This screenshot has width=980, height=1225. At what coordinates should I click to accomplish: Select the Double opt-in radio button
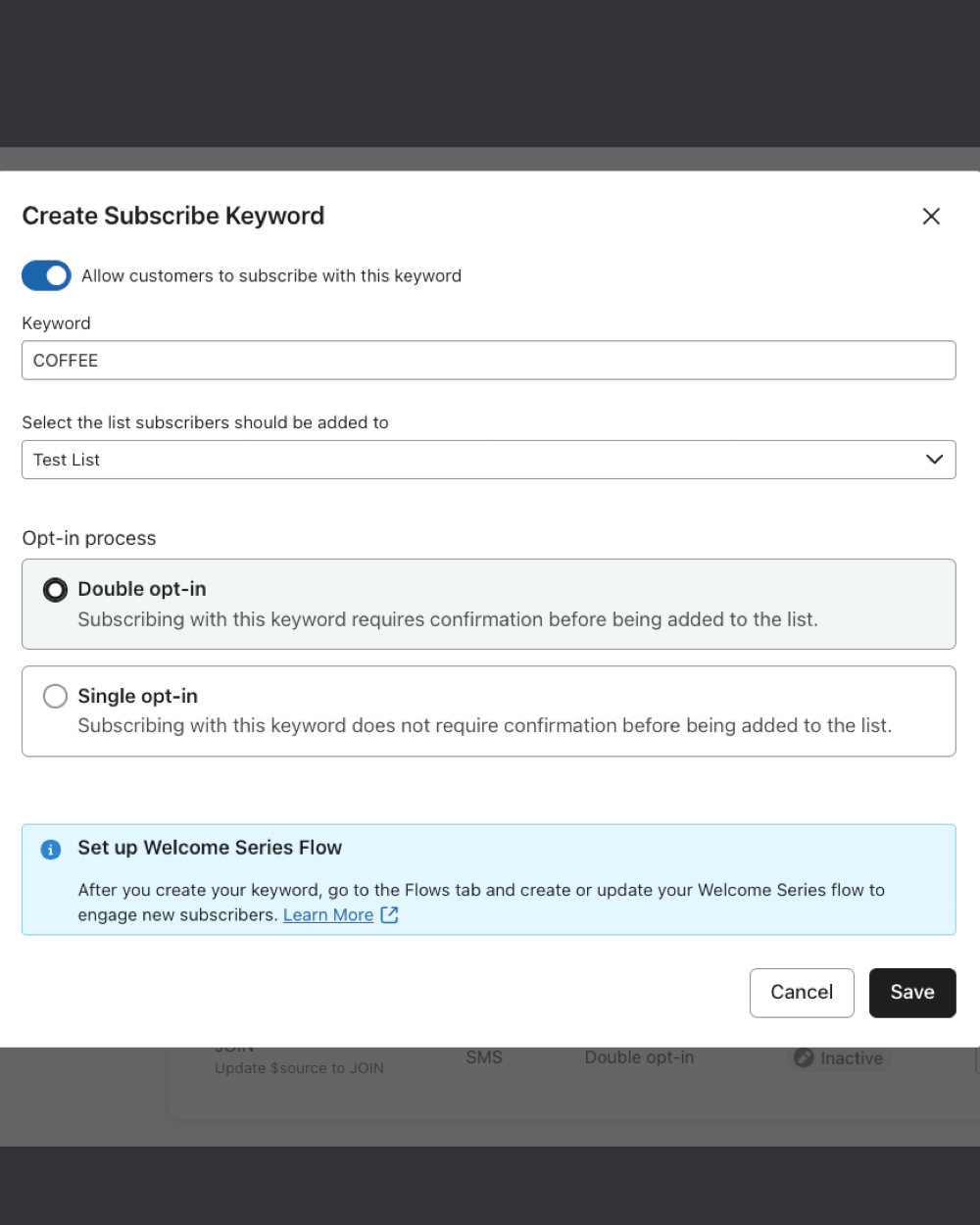(x=56, y=589)
